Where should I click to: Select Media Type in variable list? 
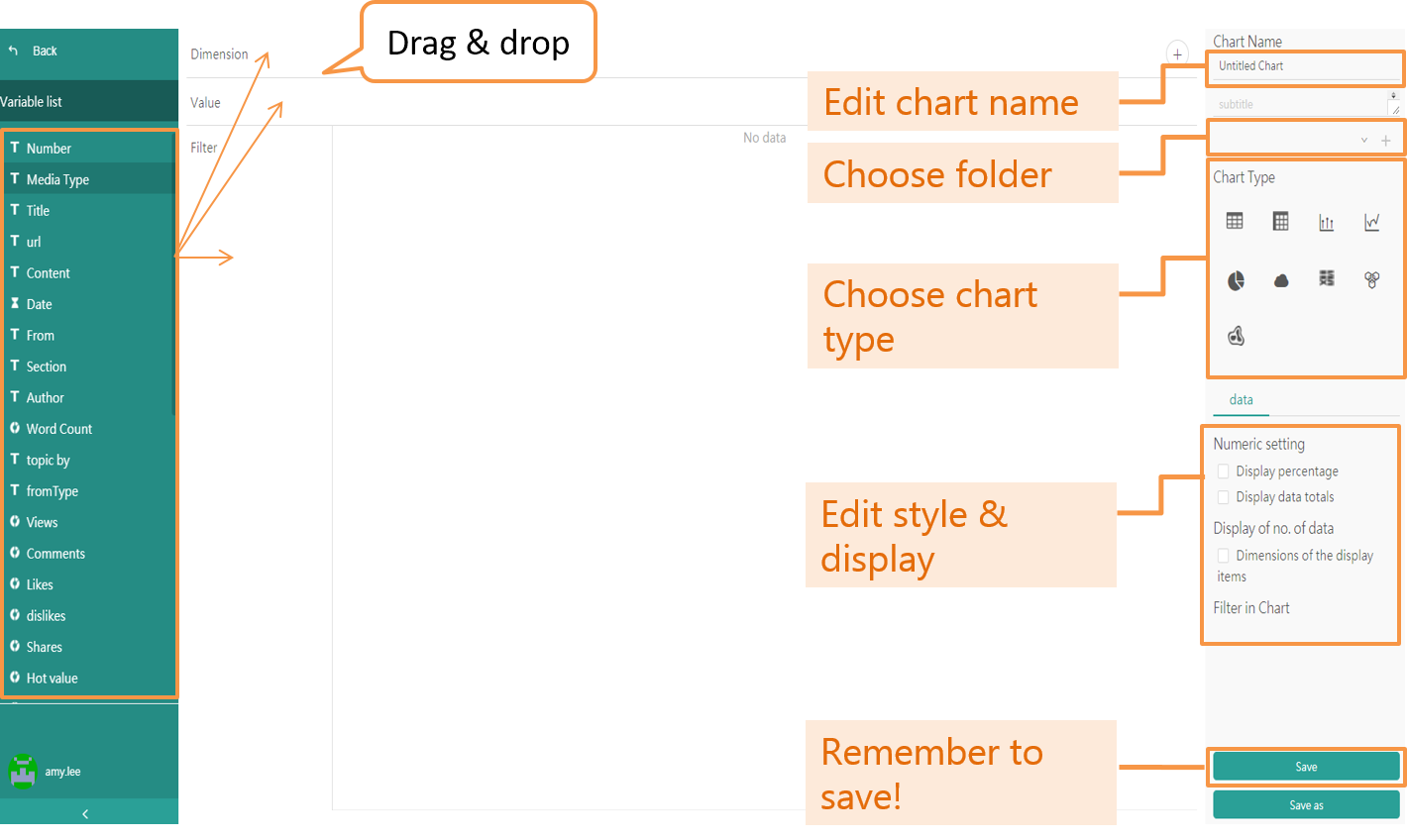(x=57, y=179)
